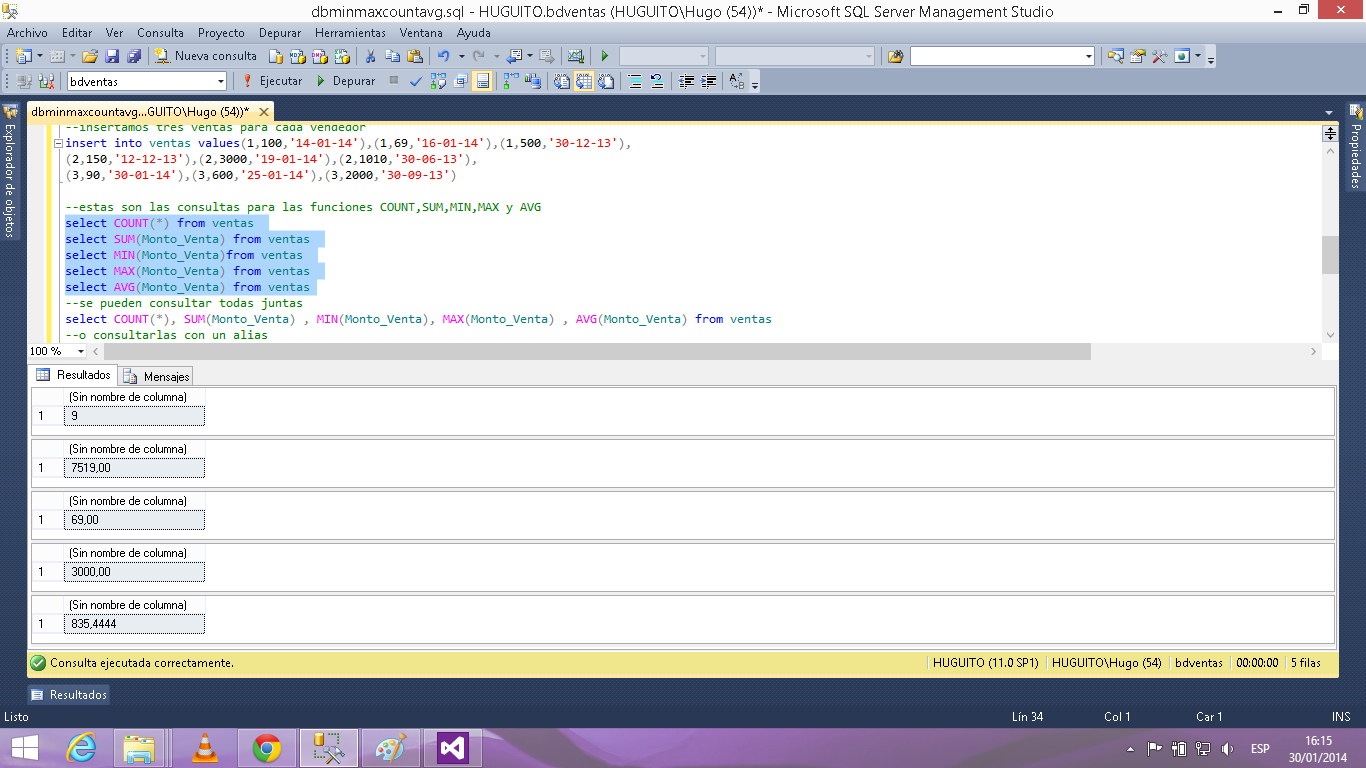Open the Consulta menu

pyautogui.click(x=161, y=33)
